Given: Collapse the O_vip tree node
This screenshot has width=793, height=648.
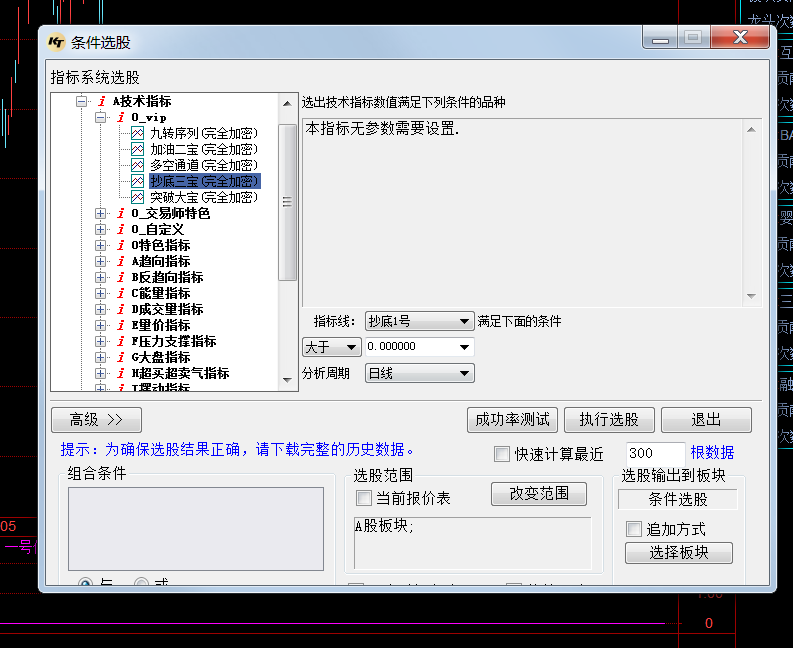Looking at the screenshot, I should click(100, 117).
